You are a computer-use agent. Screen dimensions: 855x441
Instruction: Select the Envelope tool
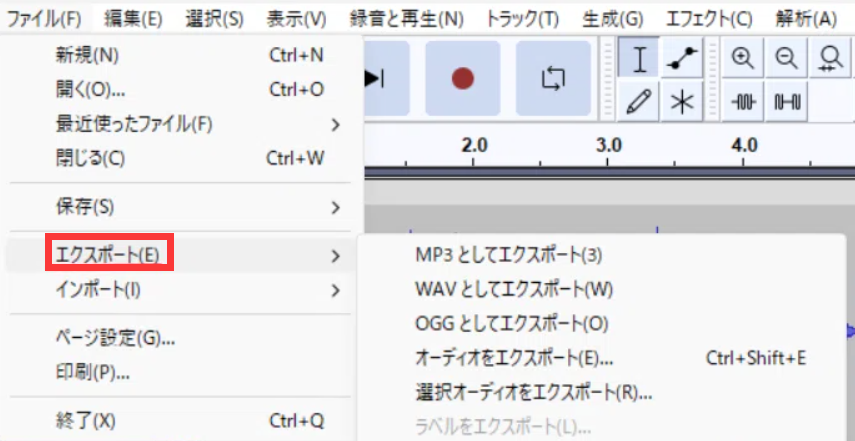pos(683,59)
